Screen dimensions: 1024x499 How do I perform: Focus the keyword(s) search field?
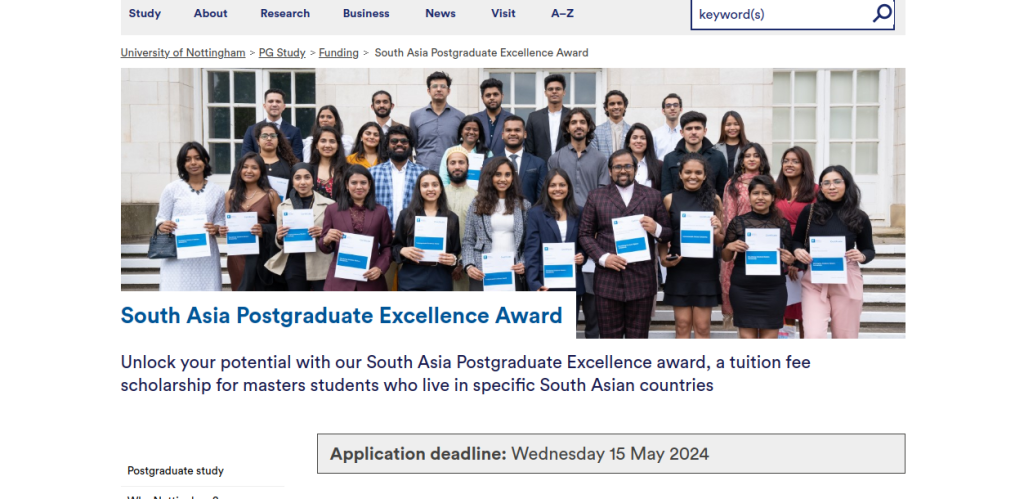(x=780, y=14)
